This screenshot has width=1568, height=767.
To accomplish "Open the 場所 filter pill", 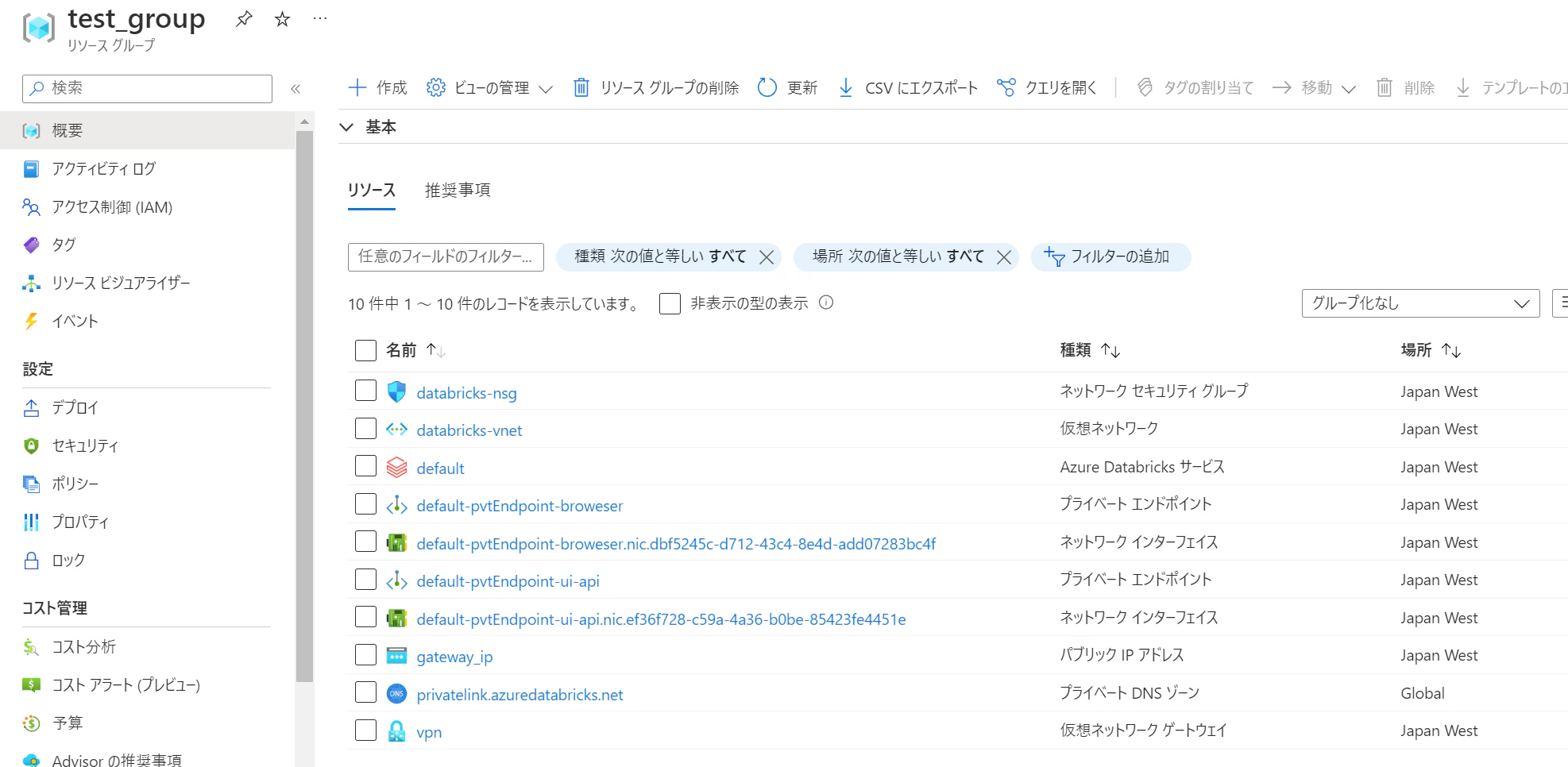I will tap(898, 256).
